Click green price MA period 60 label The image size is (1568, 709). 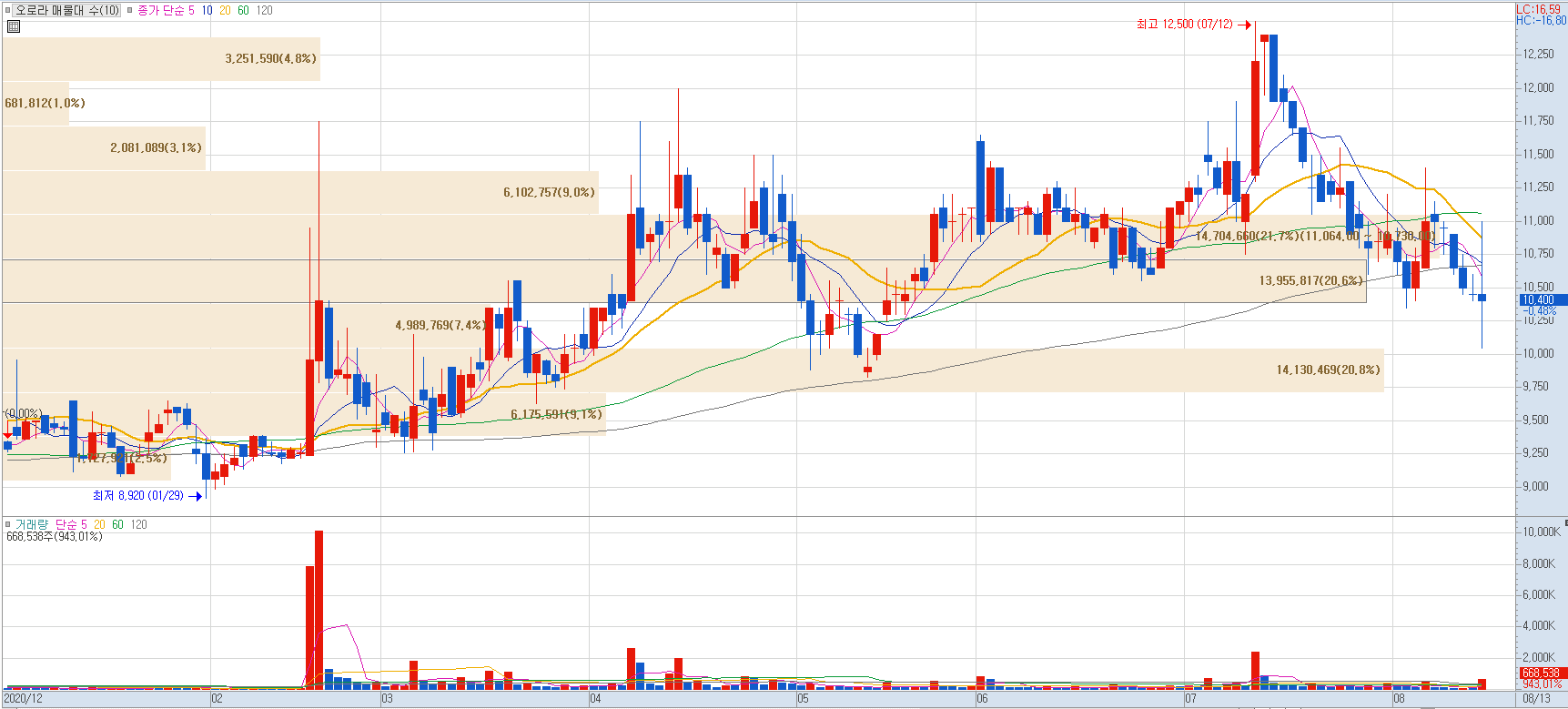tap(243, 10)
